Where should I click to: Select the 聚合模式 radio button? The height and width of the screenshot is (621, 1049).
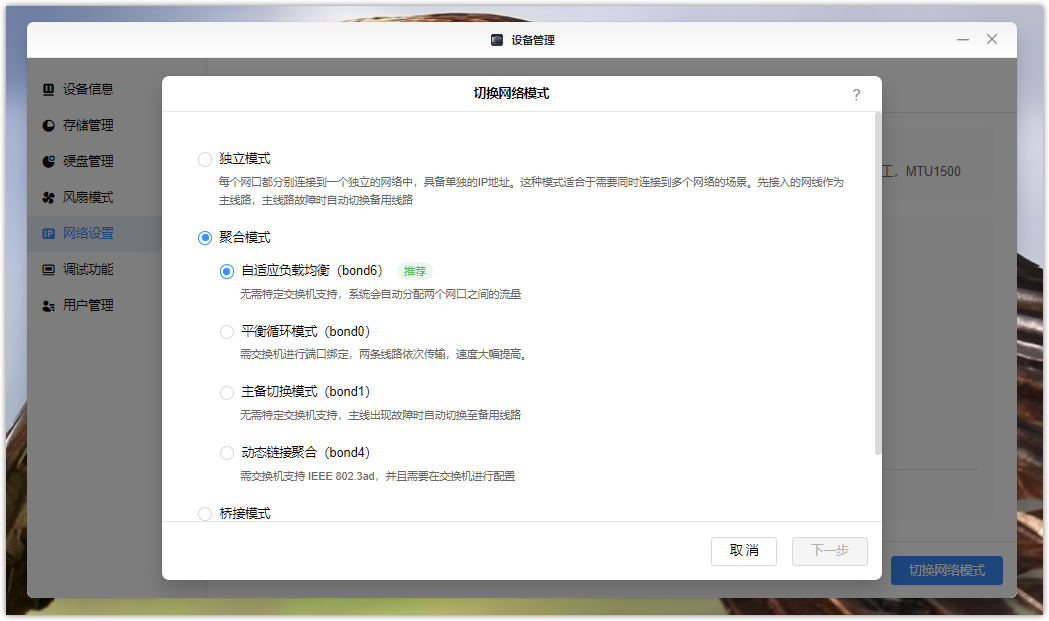205,238
